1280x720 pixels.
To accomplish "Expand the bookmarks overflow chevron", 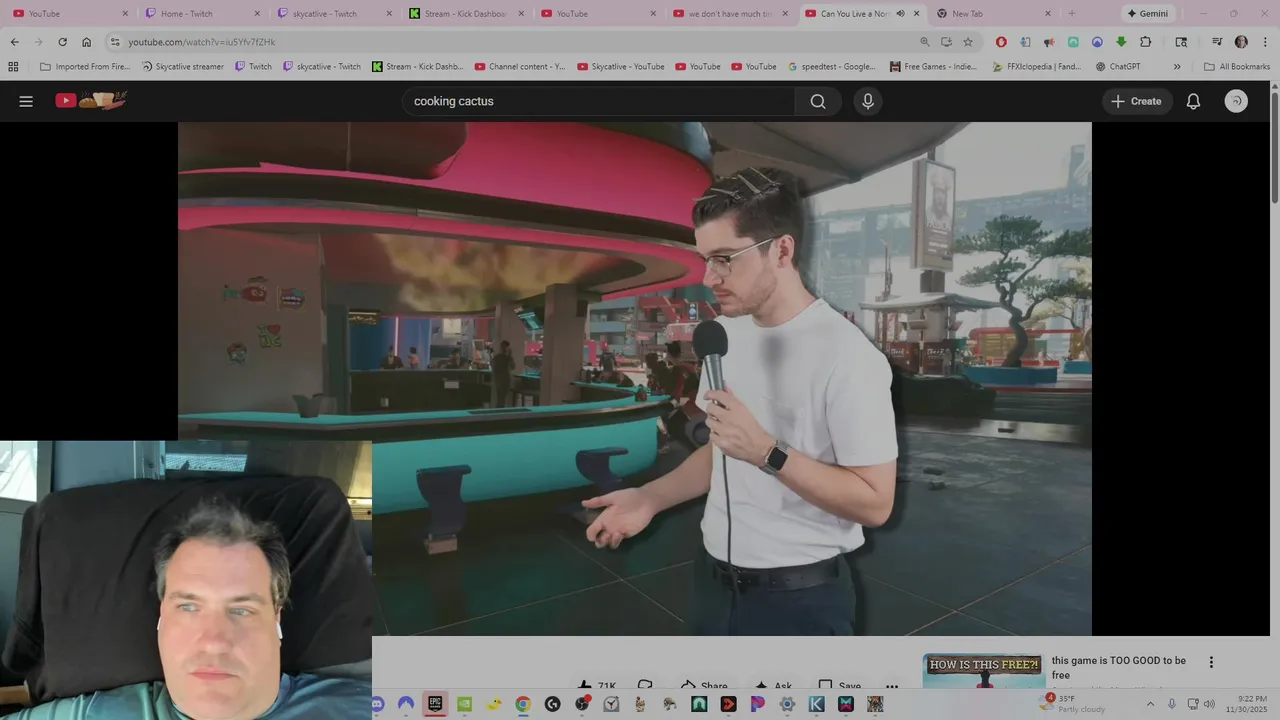I will (x=1177, y=67).
